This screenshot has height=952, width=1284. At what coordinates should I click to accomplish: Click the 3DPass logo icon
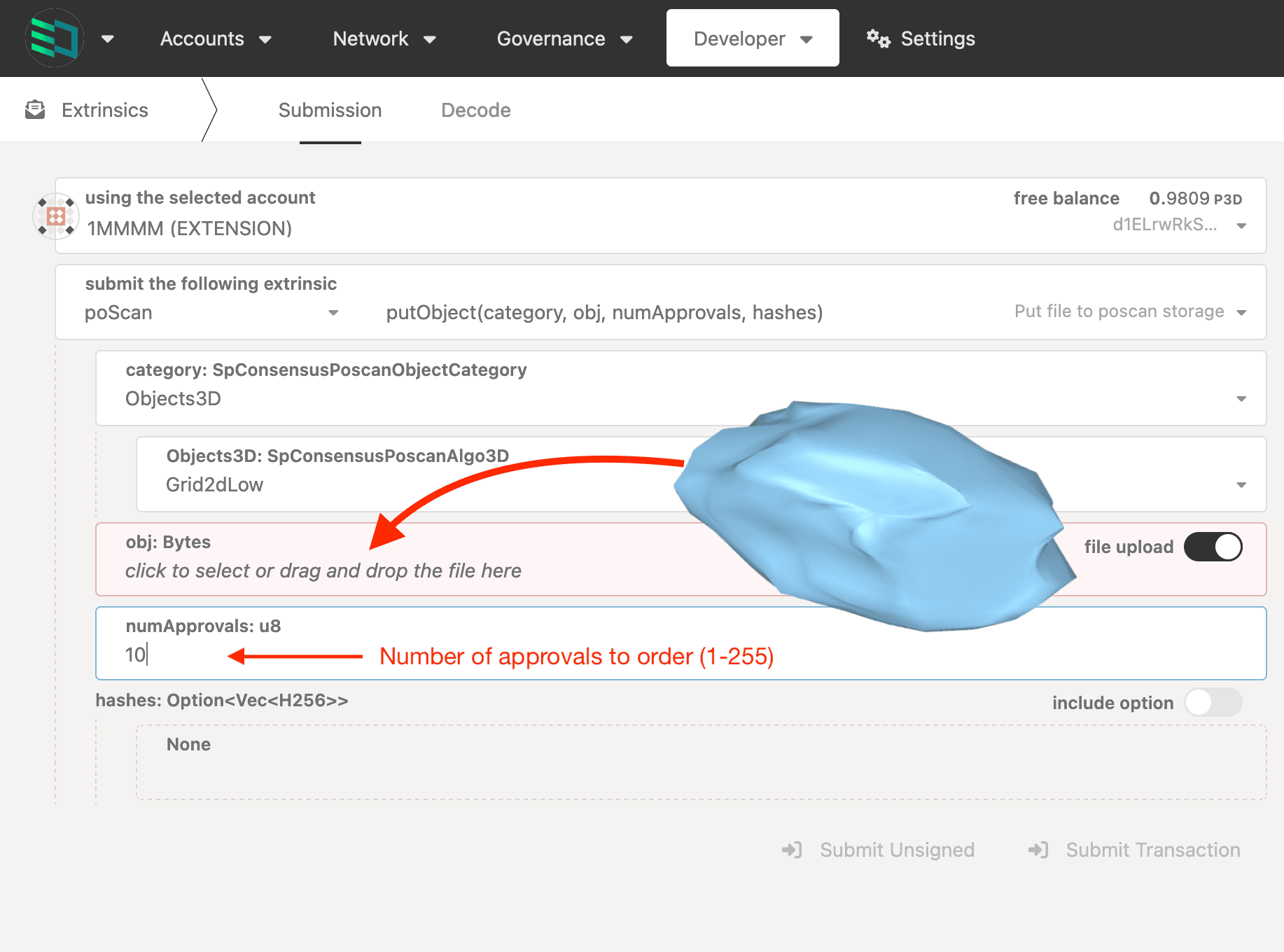pos(55,38)
